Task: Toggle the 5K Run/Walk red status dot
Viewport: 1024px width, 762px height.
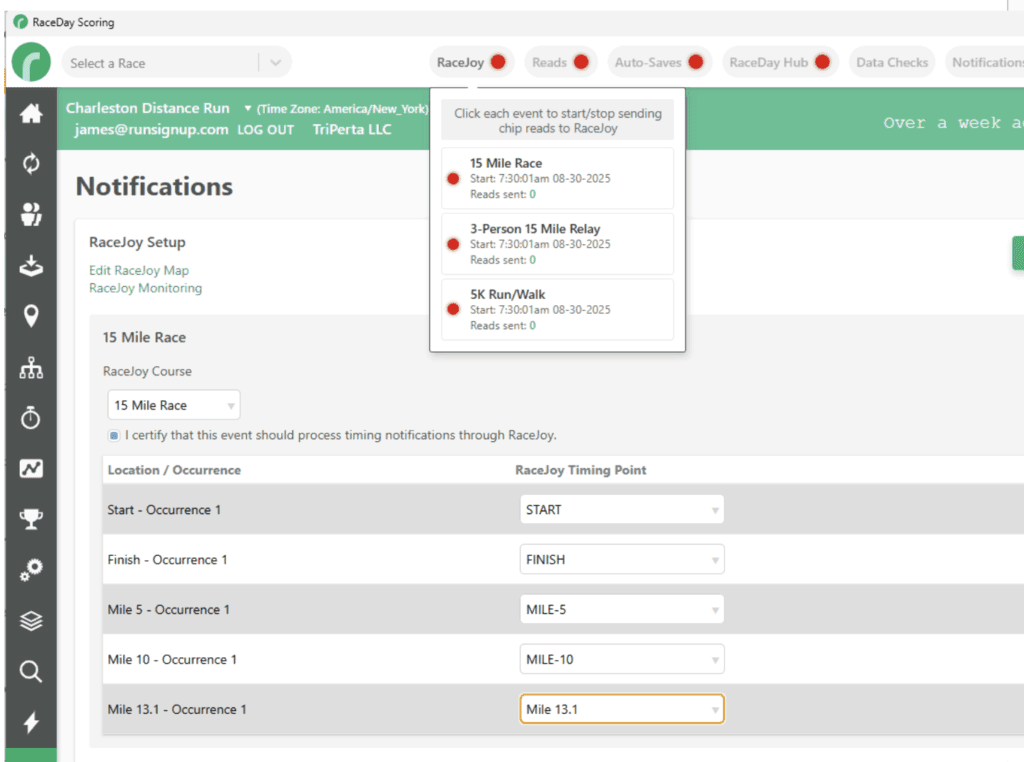Action: (453, 310)
